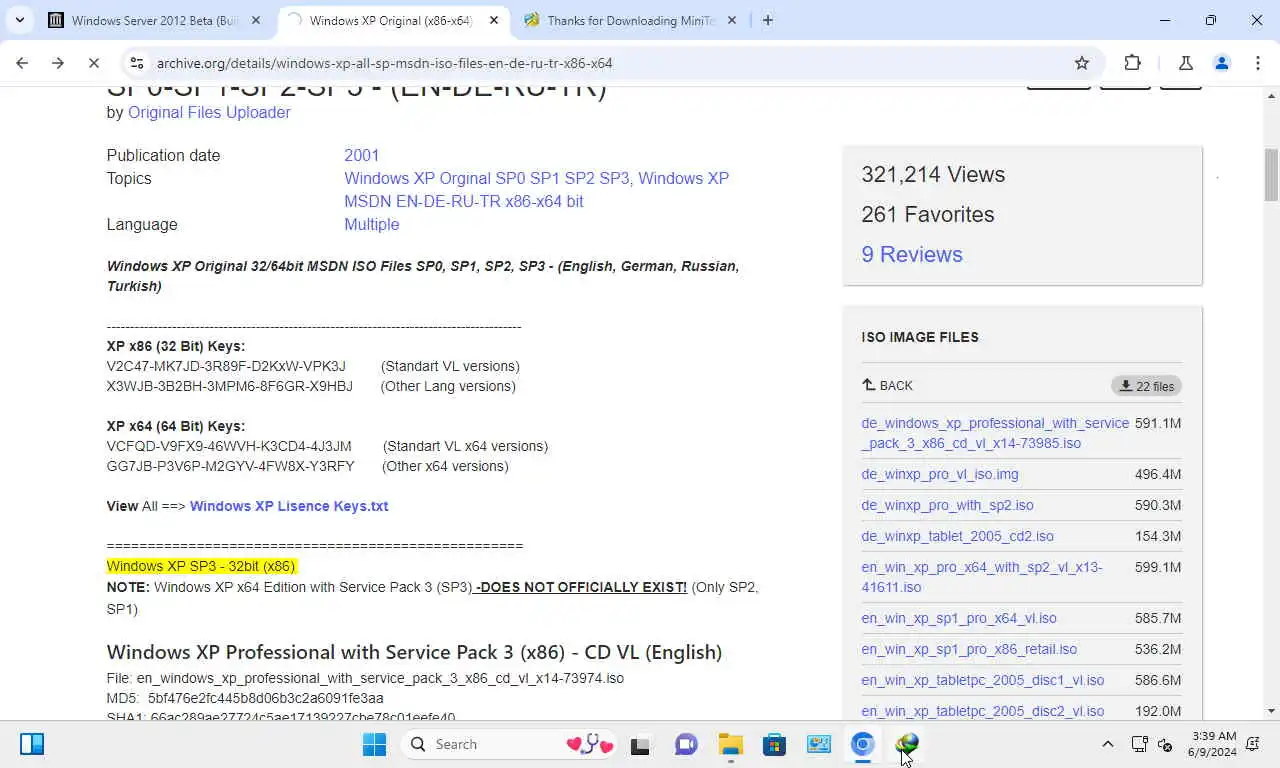The image size is (1280, 768).
Task: Show hidden system tray icons
Action: click(1107, 744)
